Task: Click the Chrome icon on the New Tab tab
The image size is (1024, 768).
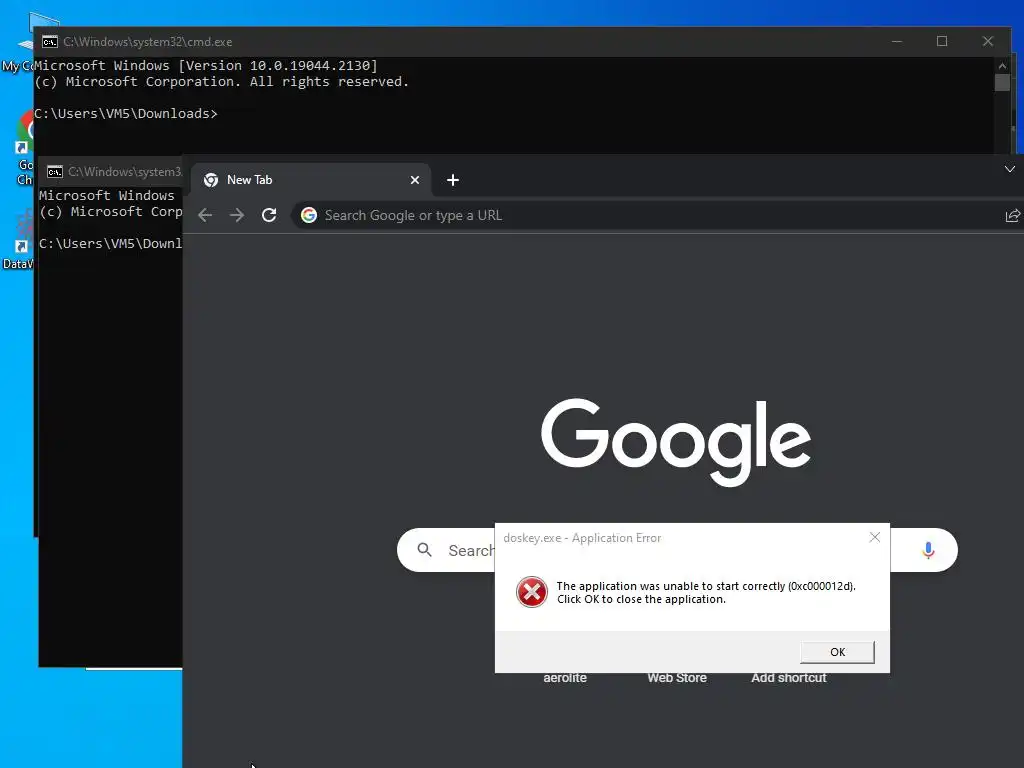Action: (211, 180)
